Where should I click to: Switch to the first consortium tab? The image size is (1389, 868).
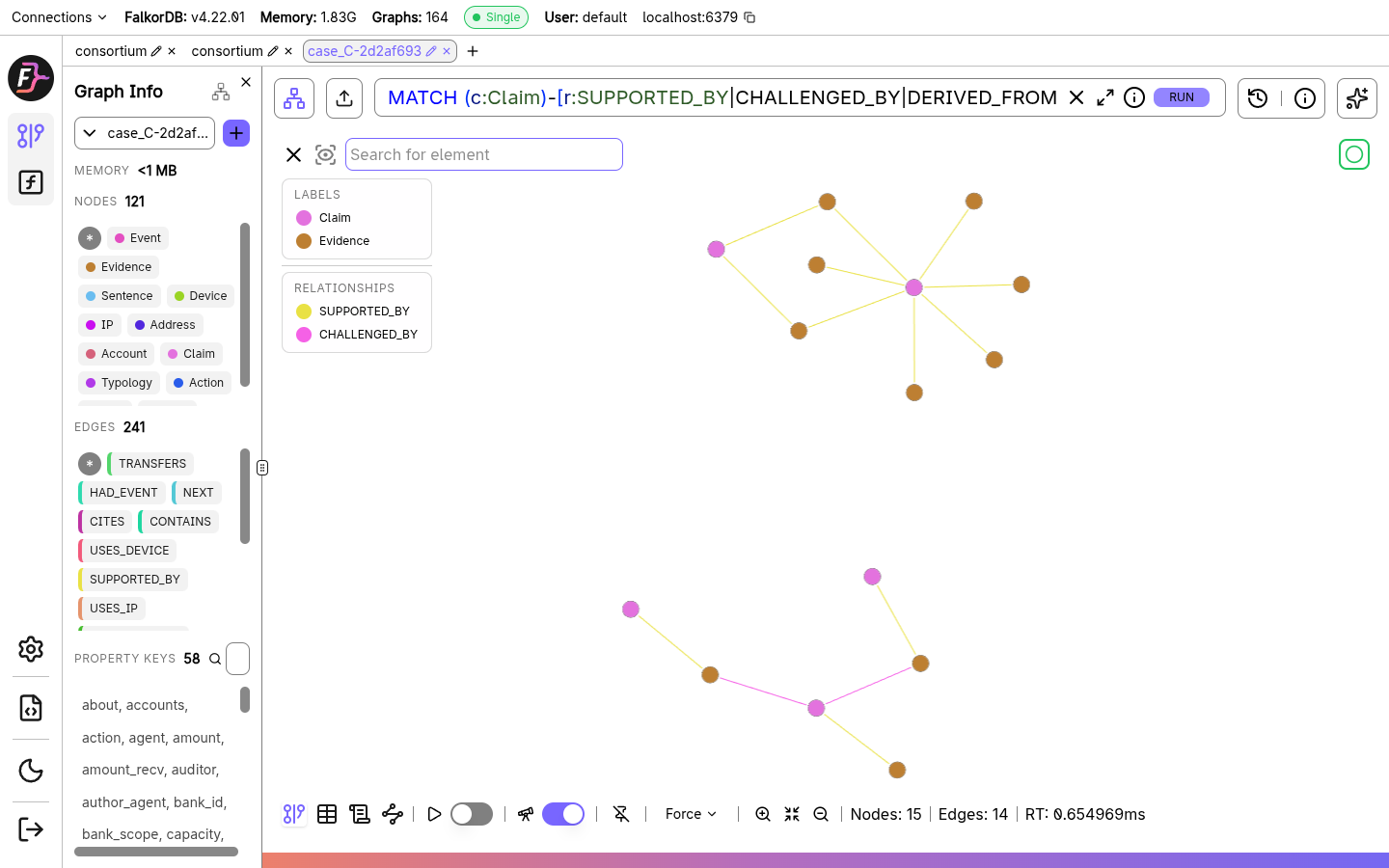(x=111, y=51)
